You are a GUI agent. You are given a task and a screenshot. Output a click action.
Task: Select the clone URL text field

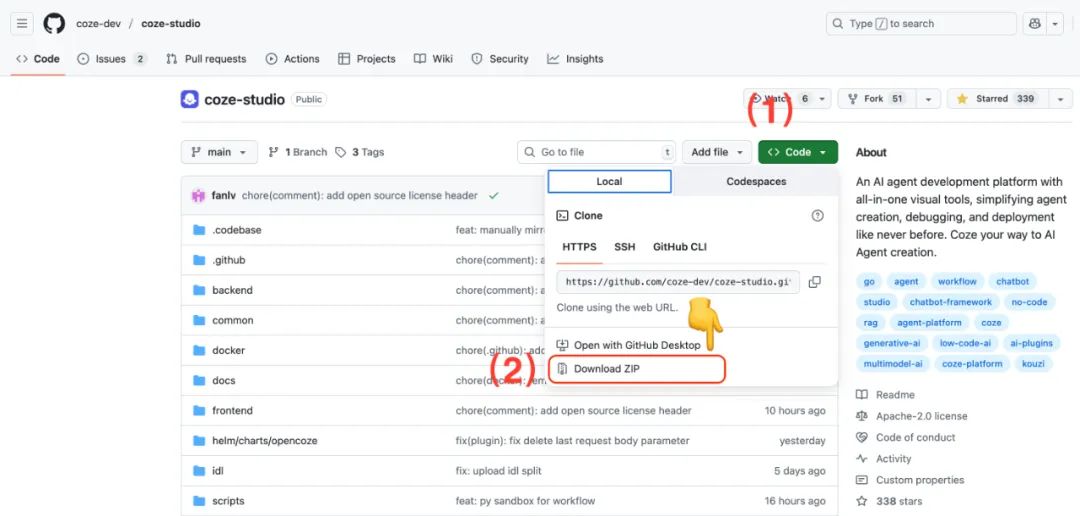(x=678, y=282)
